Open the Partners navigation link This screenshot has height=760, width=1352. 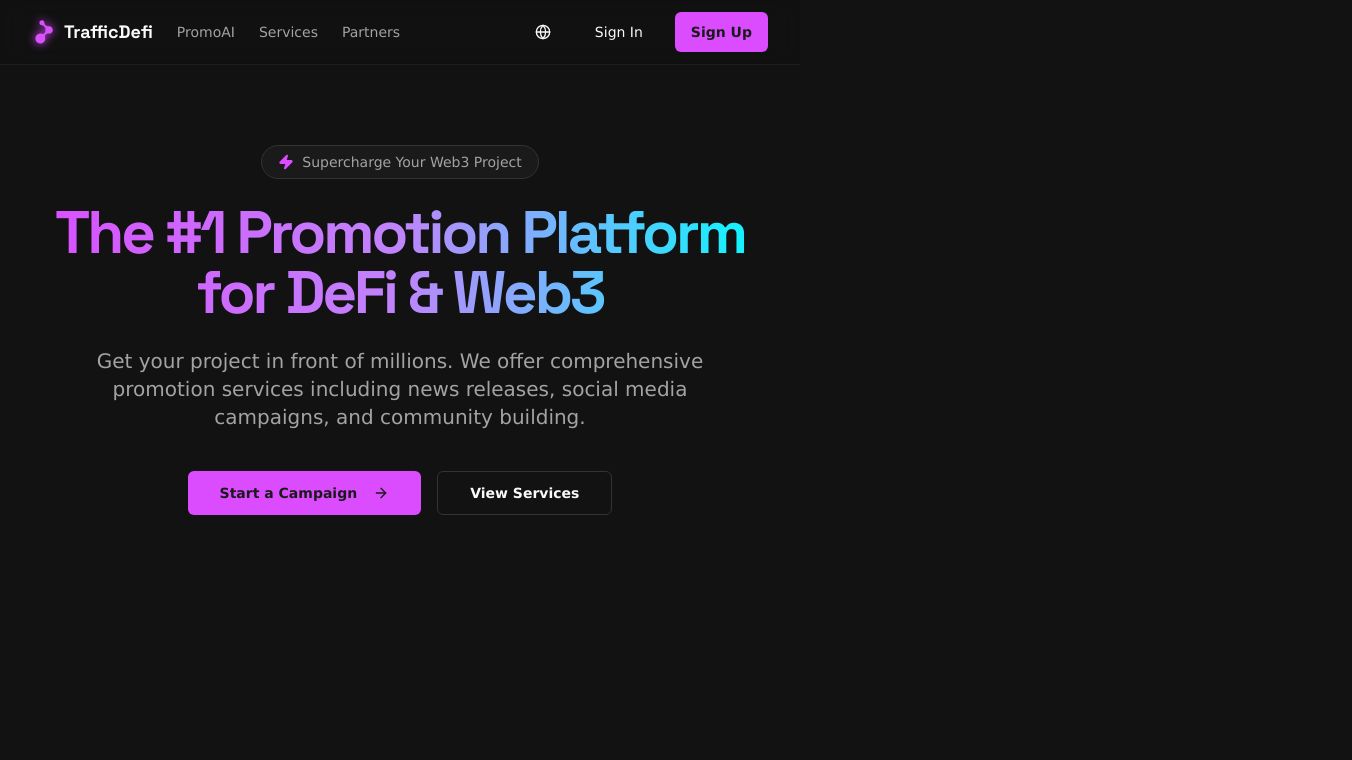tap(370, 32)
